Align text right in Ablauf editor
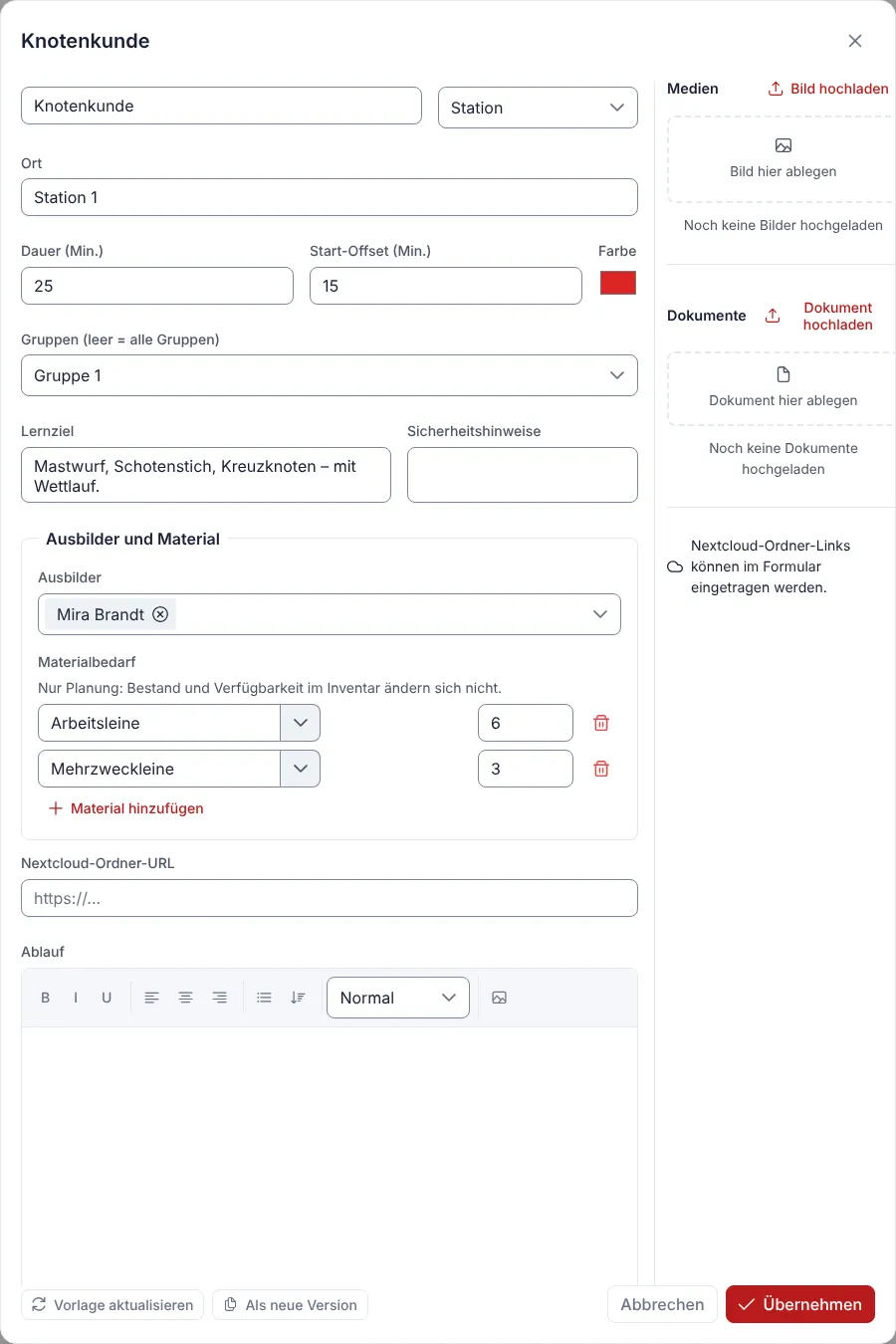896x1344 pixels. tap(219, 998)
